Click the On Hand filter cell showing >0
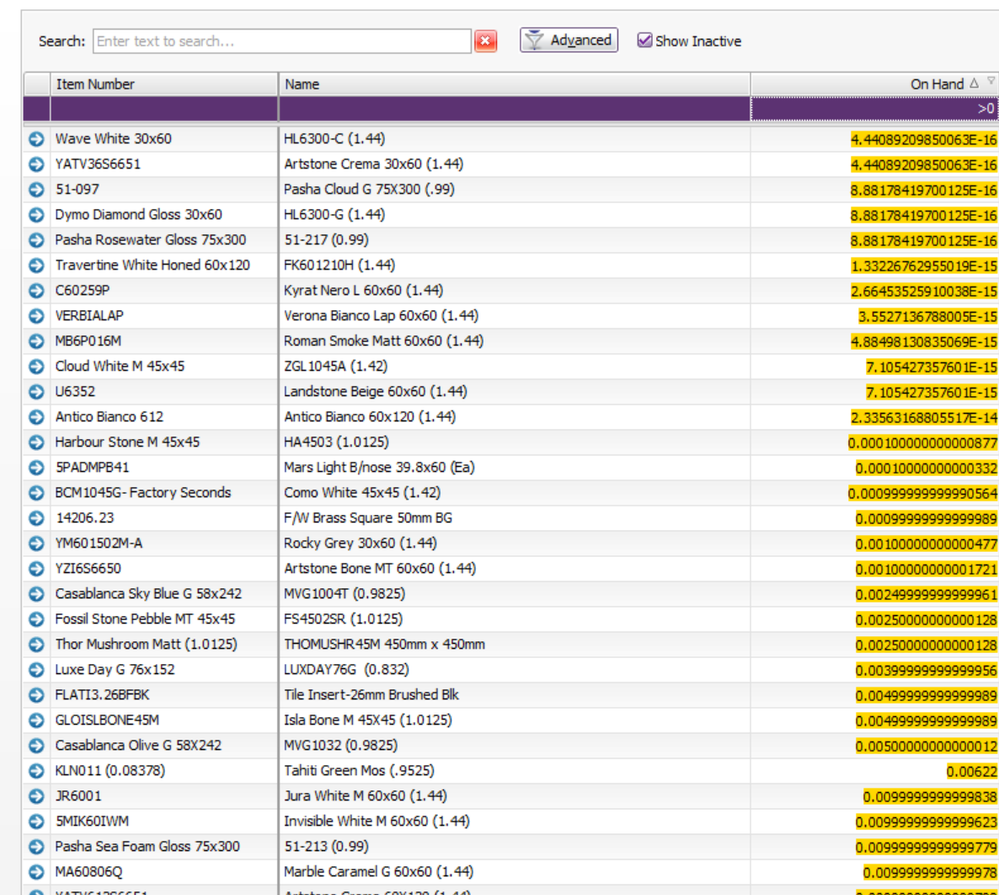999x895 pixels. pos(874,108)
